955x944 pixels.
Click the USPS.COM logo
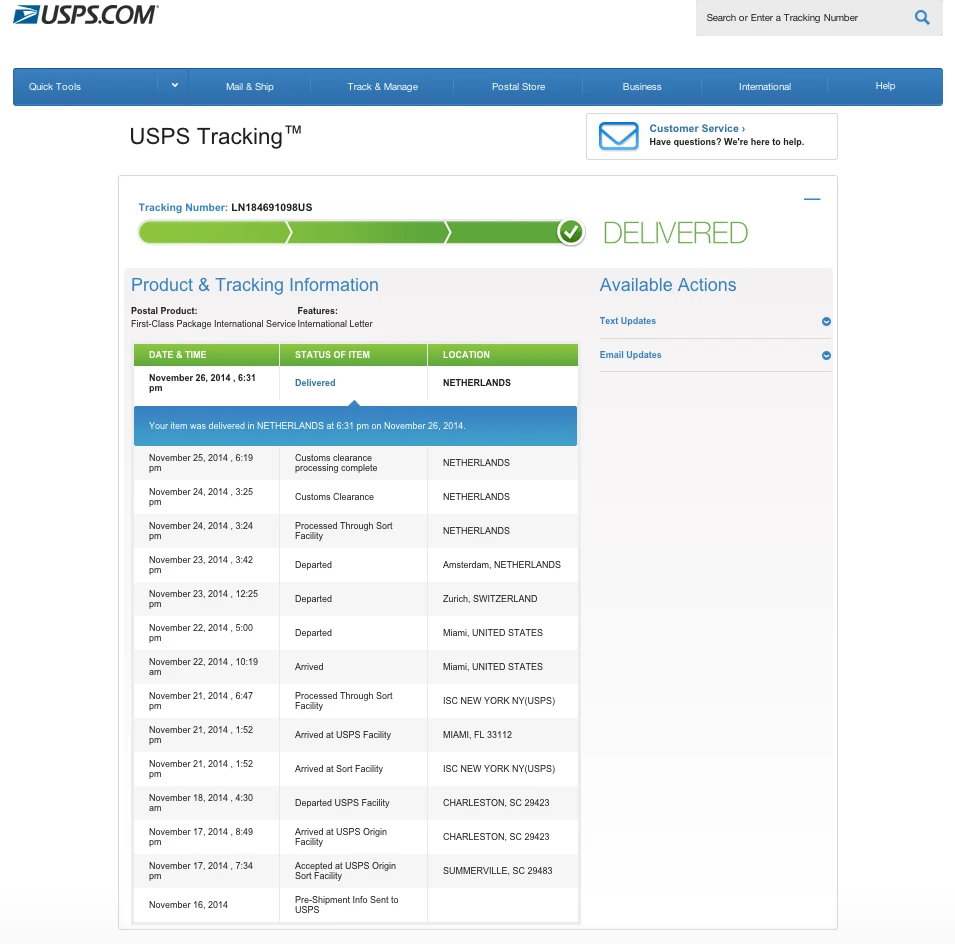click(x=86, y=15)
